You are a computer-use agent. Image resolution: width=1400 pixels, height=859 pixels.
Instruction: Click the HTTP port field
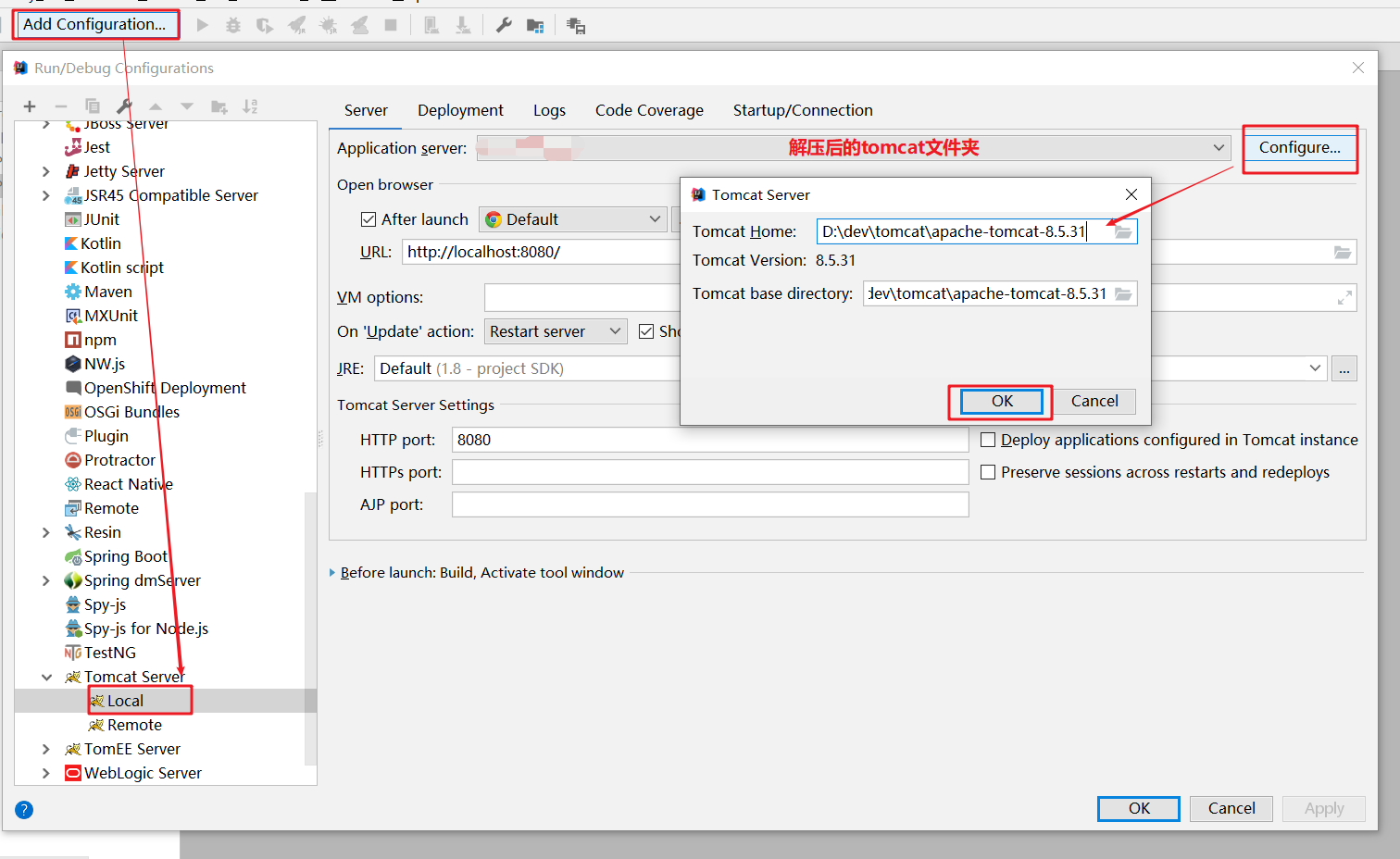click(x=710, y=440)
